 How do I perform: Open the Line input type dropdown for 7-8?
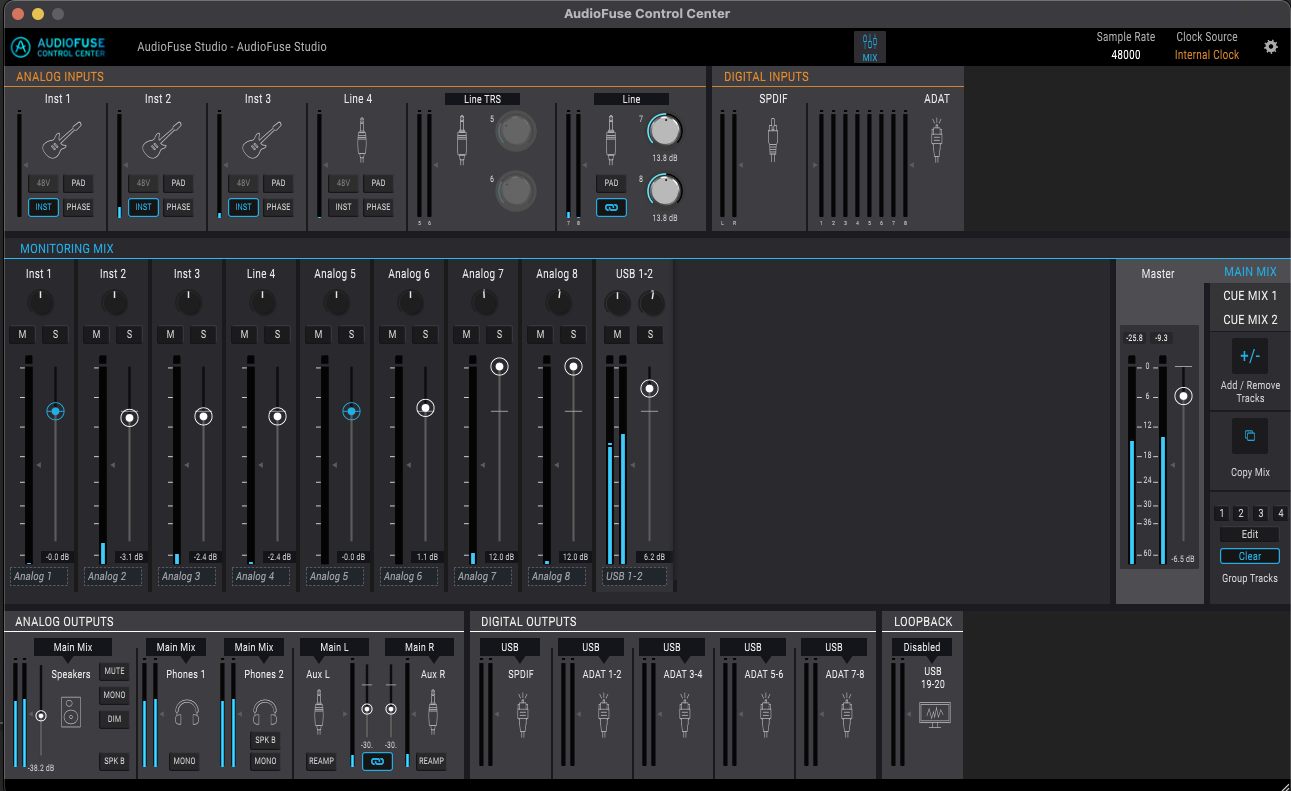click(x=631, y=99)
